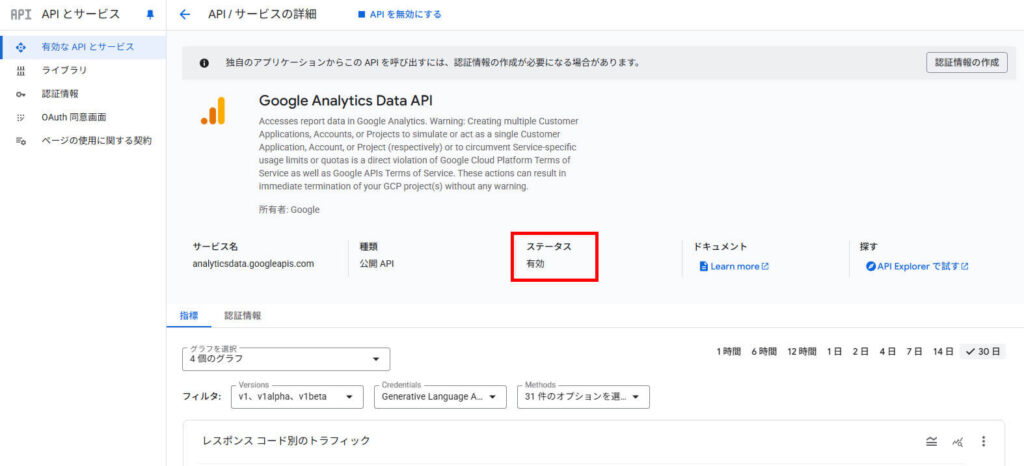
Task: Select the 6 時間 time range
Action: click(763, 352)
